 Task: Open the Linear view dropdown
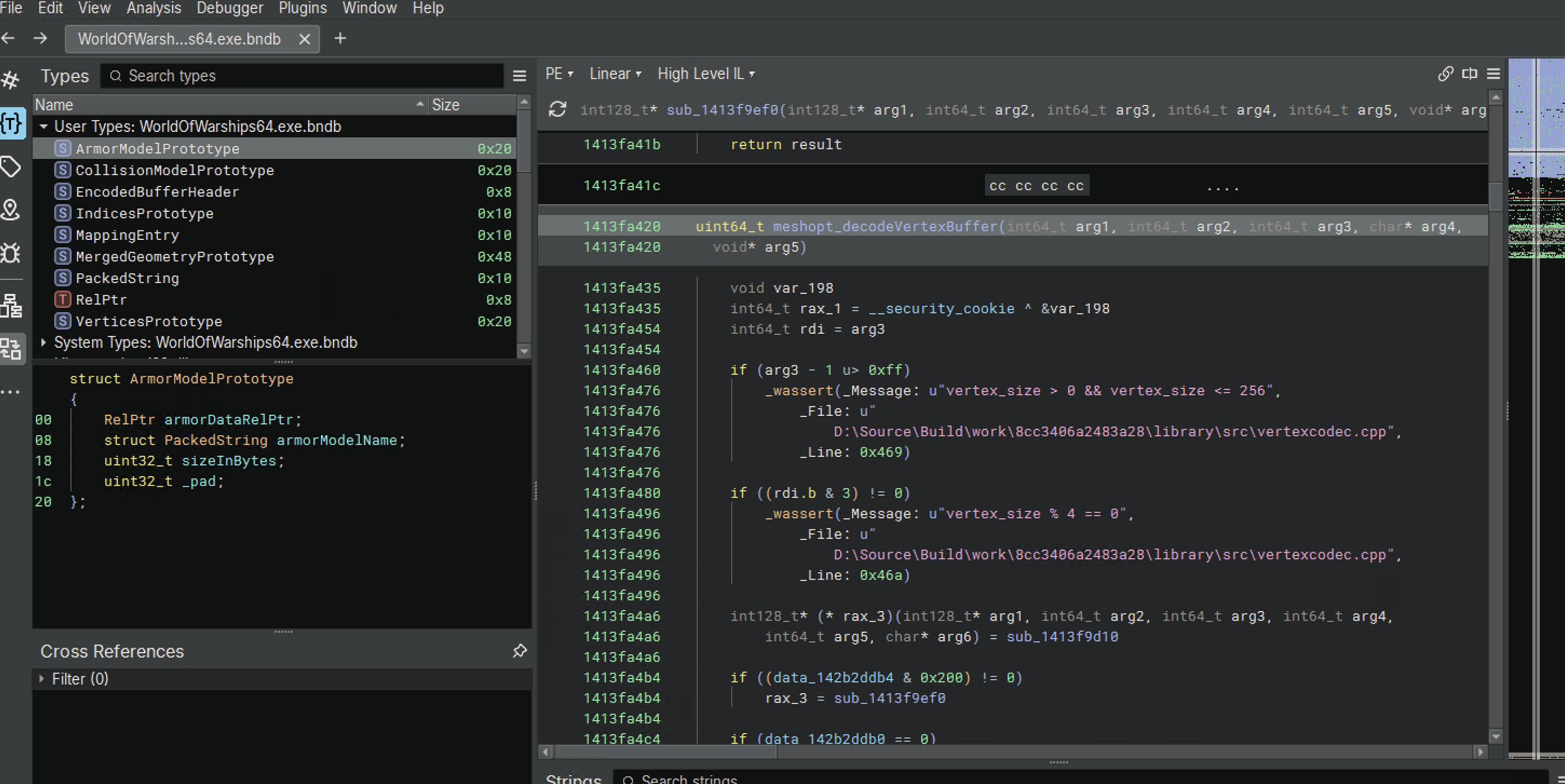click(x=615, y=74)
